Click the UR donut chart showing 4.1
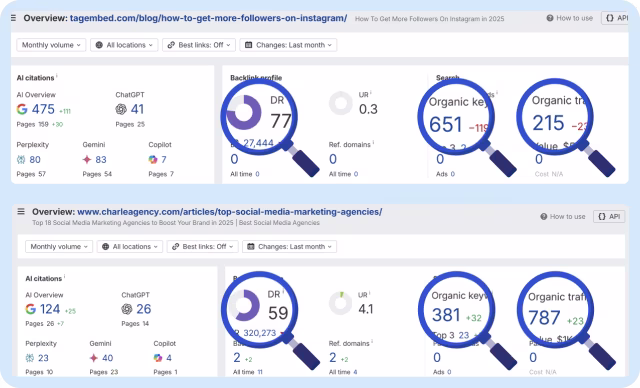The image size is (640, 388). coord(340,303)
